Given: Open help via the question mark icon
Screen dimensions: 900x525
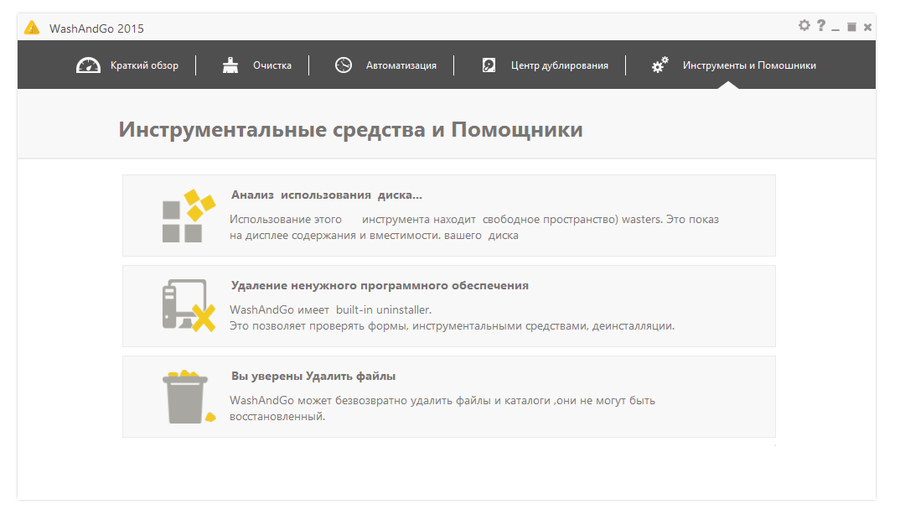Looking at the screenshot, I should (x=821, y=25).
